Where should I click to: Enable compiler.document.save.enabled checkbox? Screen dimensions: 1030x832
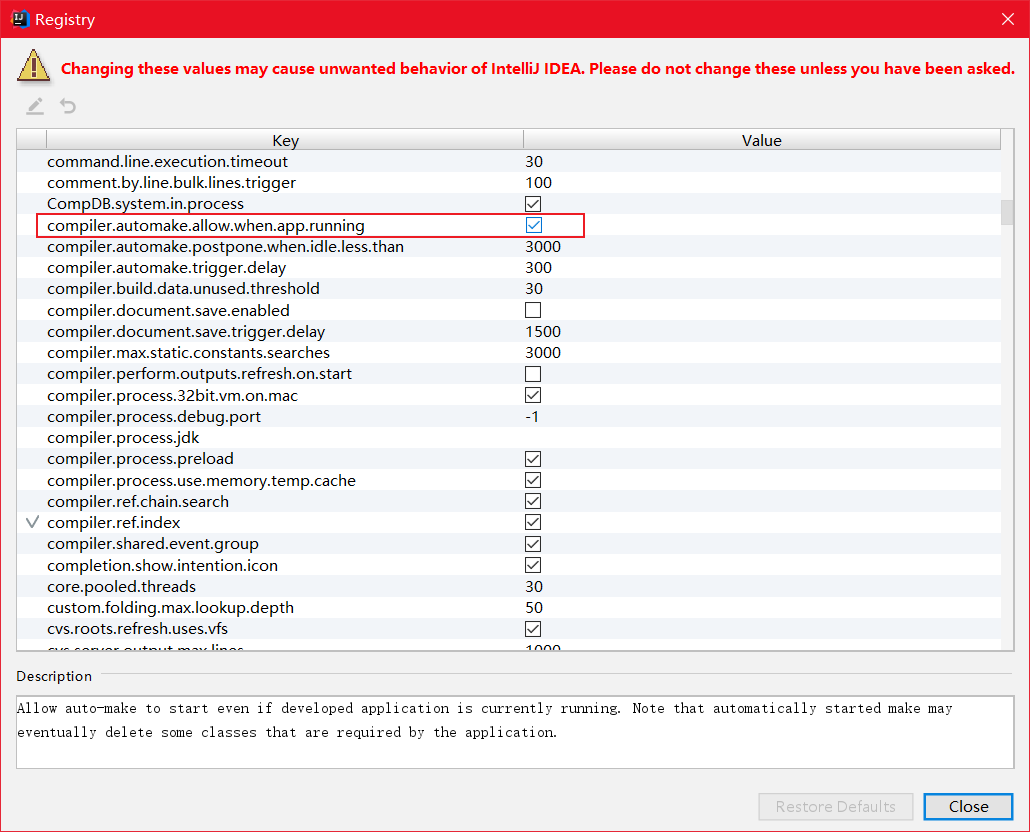point(533,310)
